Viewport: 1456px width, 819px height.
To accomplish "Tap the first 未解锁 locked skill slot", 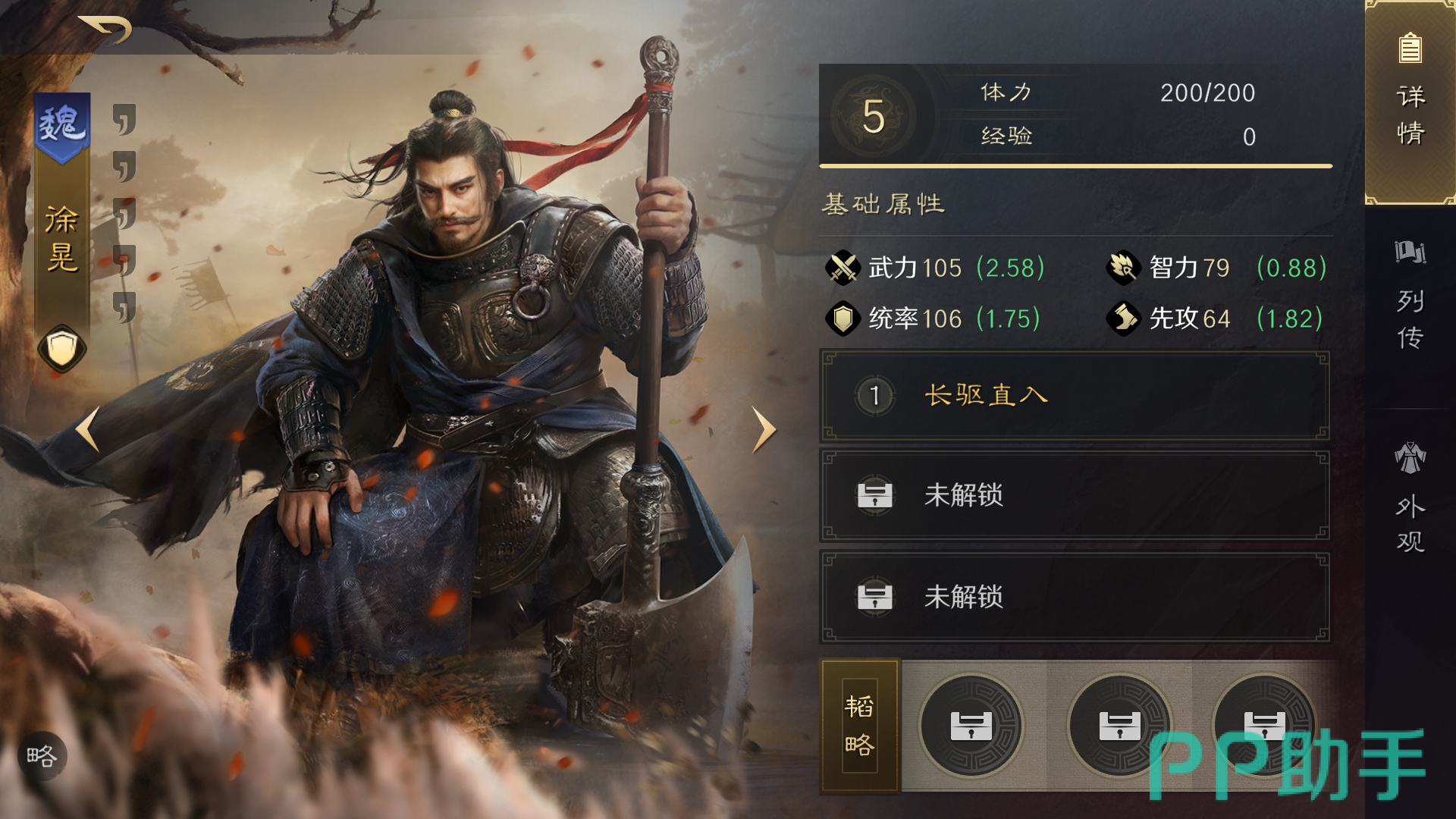I will (x=1075, y=496).
